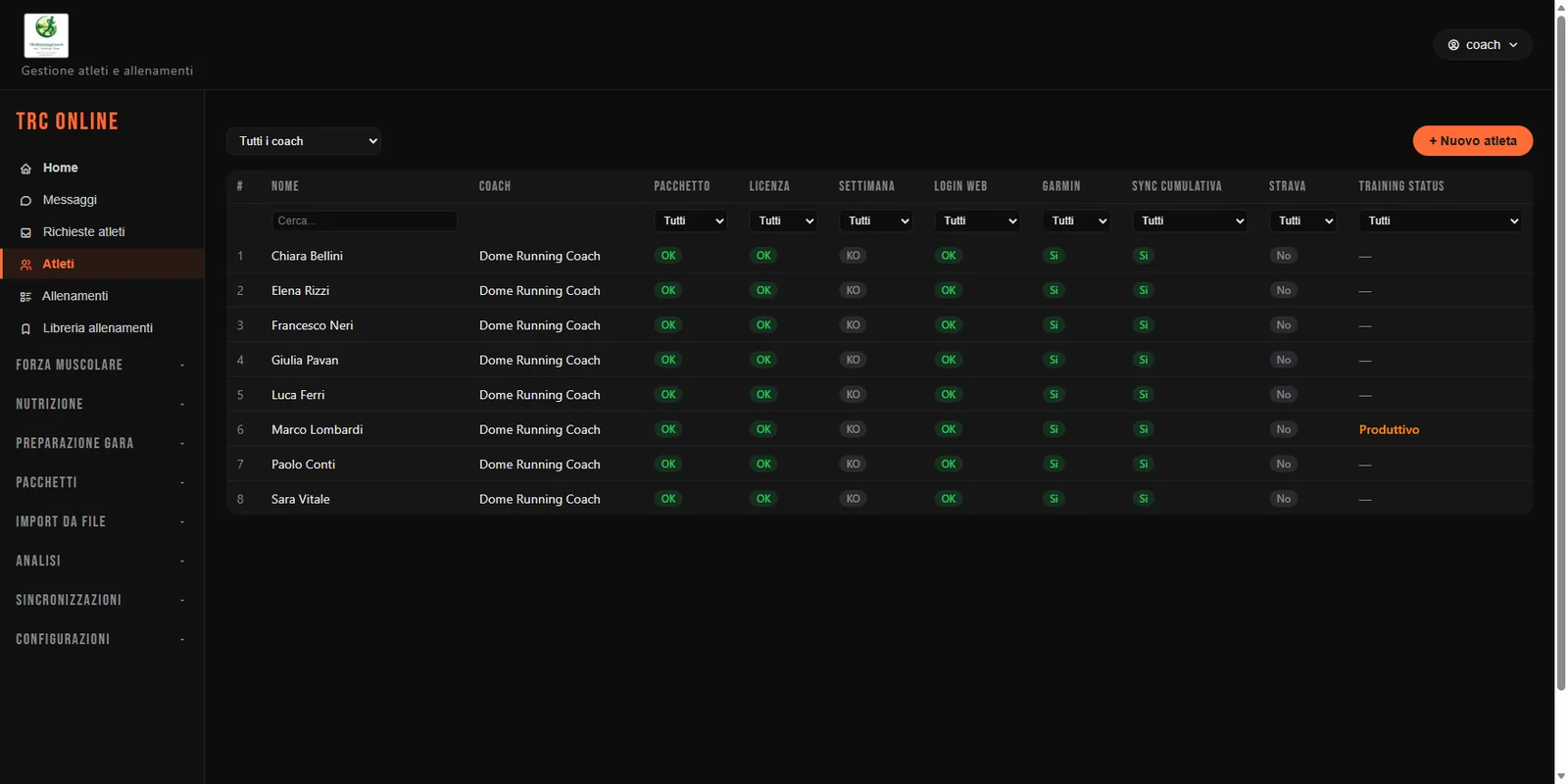1568x784 pixels.
Task: Click athlete name Sara Vitale
Action: point(300,500)
